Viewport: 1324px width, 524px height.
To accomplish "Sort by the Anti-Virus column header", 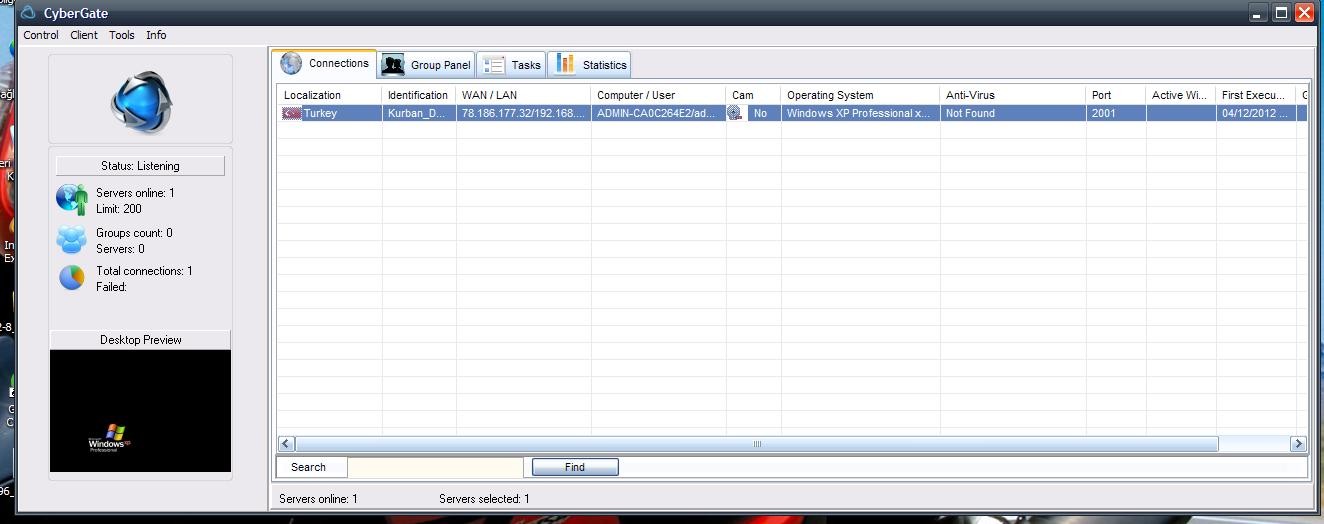I will pyautogui.click(x=1012, y=95).
